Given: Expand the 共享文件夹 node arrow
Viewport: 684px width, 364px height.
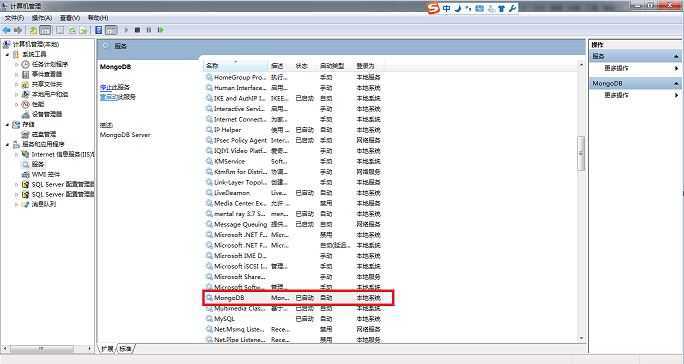Looking at the screenshot, I should point(17,84).
